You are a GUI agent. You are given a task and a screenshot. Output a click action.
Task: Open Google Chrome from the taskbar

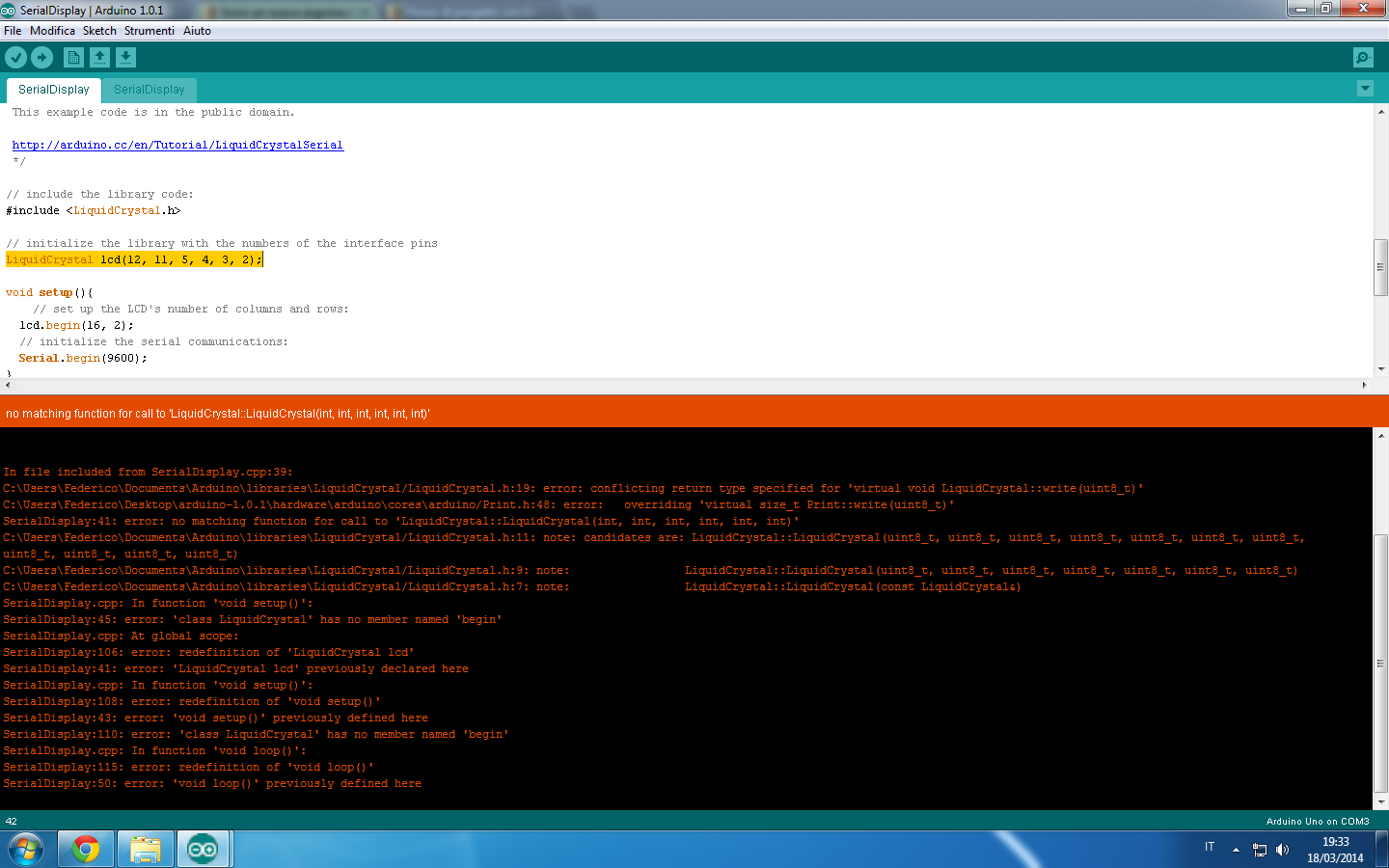coord(86,849)
